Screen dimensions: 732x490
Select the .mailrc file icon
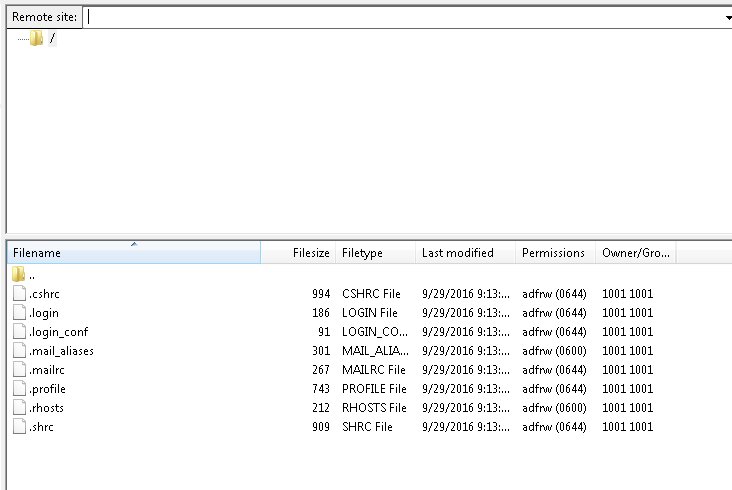(19, 370)
